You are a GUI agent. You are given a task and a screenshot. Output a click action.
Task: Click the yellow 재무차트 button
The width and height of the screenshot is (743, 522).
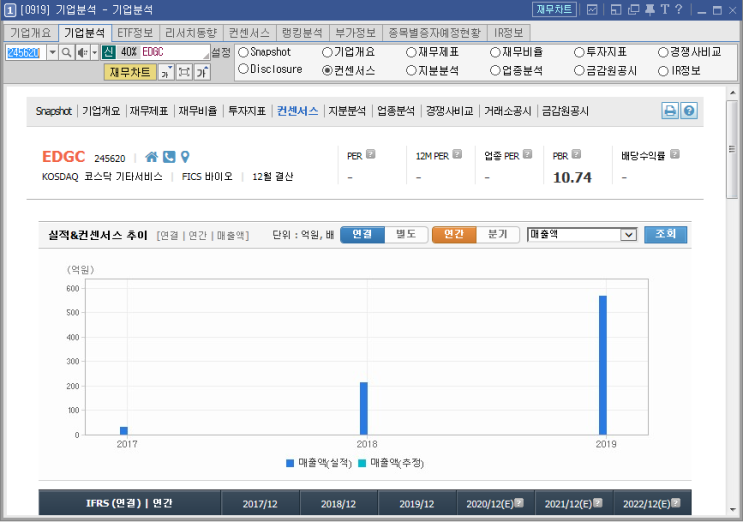(130, 72)
